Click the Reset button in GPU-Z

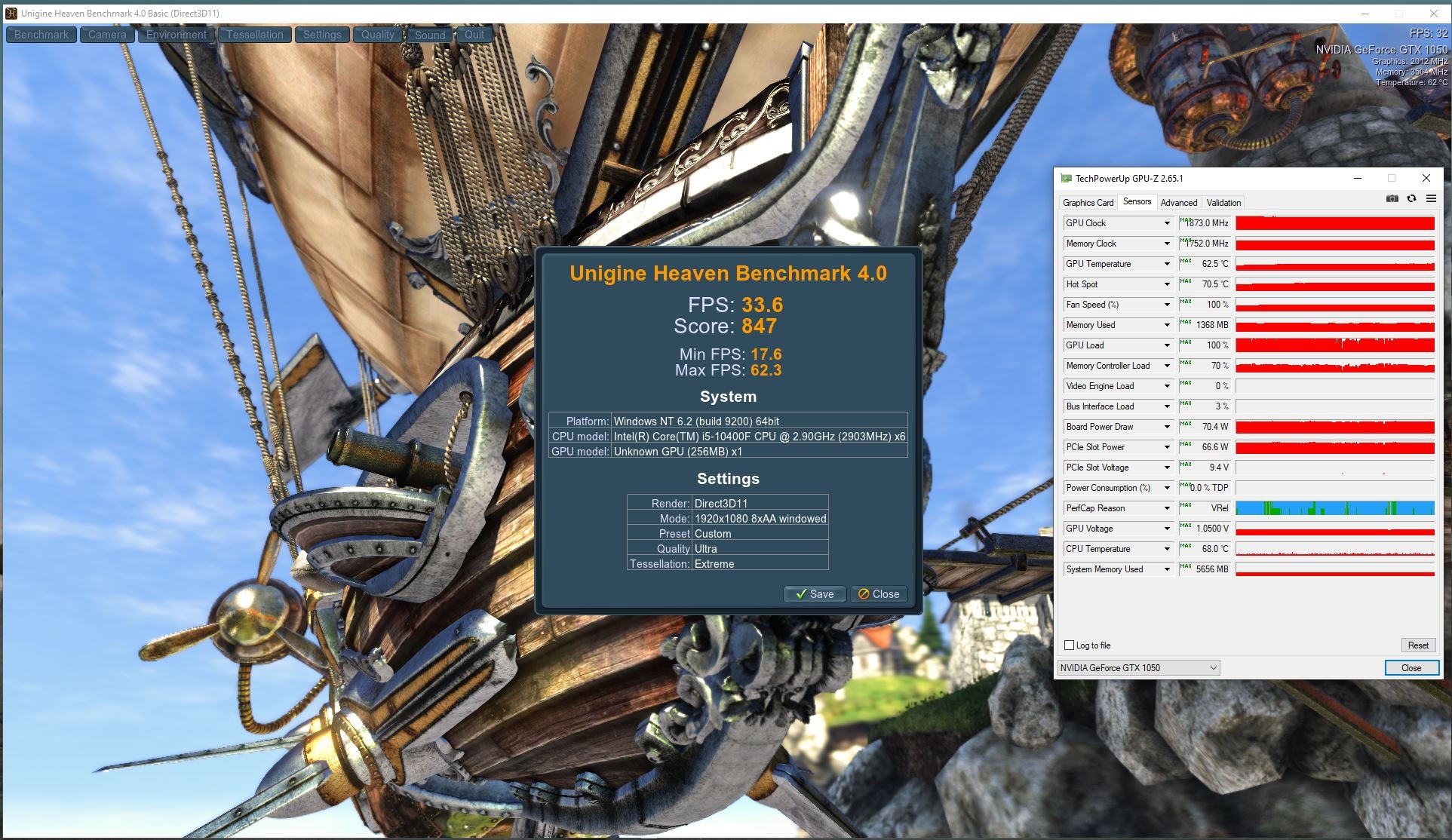pos(1417,645)
